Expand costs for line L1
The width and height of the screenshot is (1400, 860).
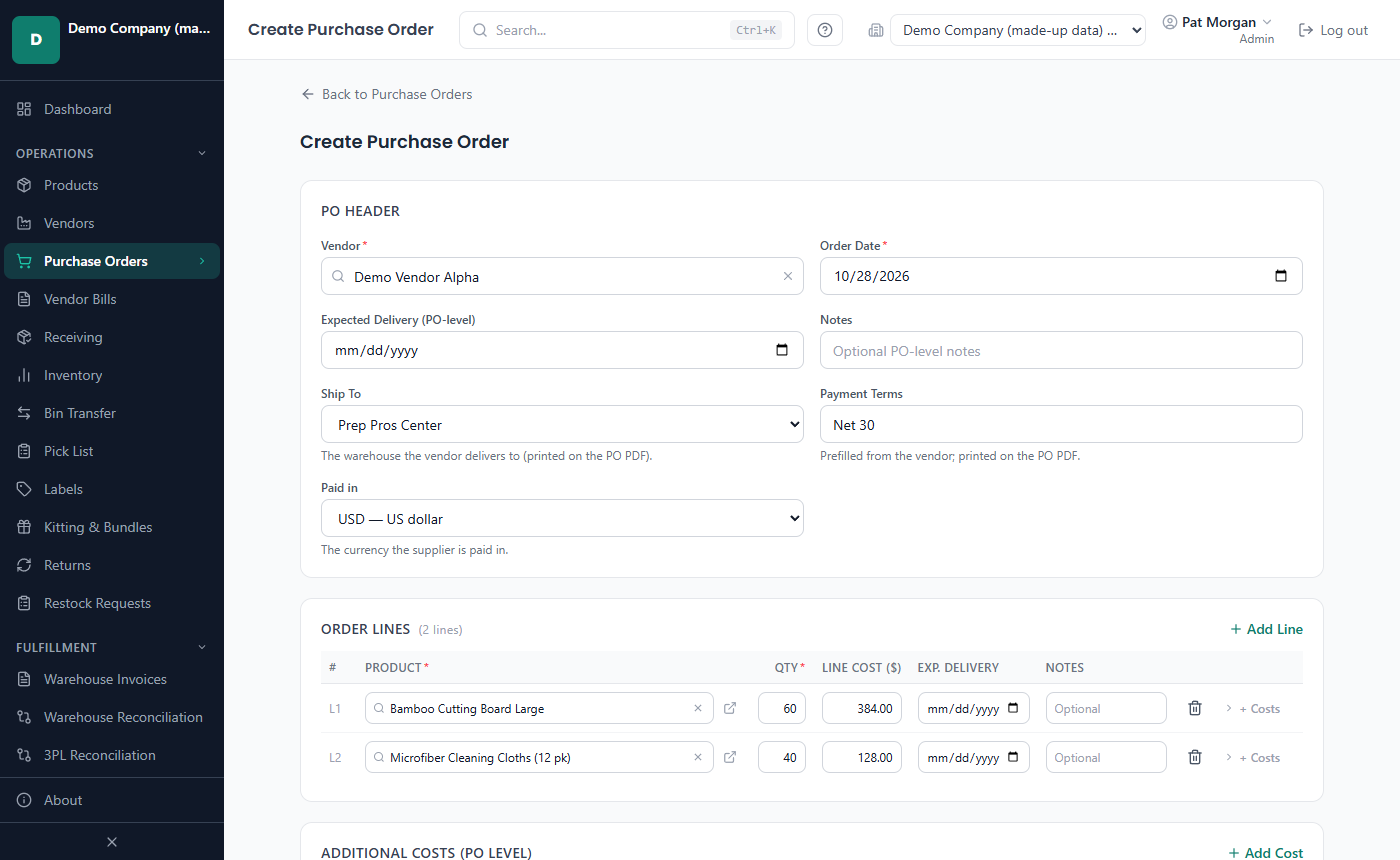[1252, 708]
